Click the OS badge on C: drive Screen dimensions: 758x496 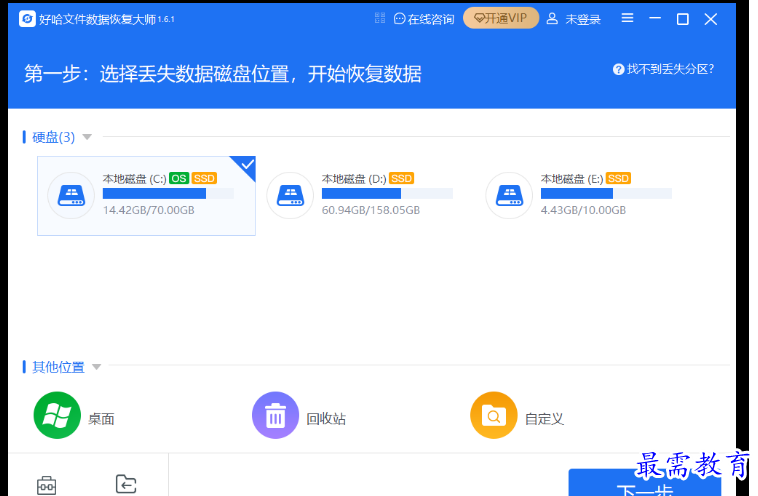tap(179, 178)
